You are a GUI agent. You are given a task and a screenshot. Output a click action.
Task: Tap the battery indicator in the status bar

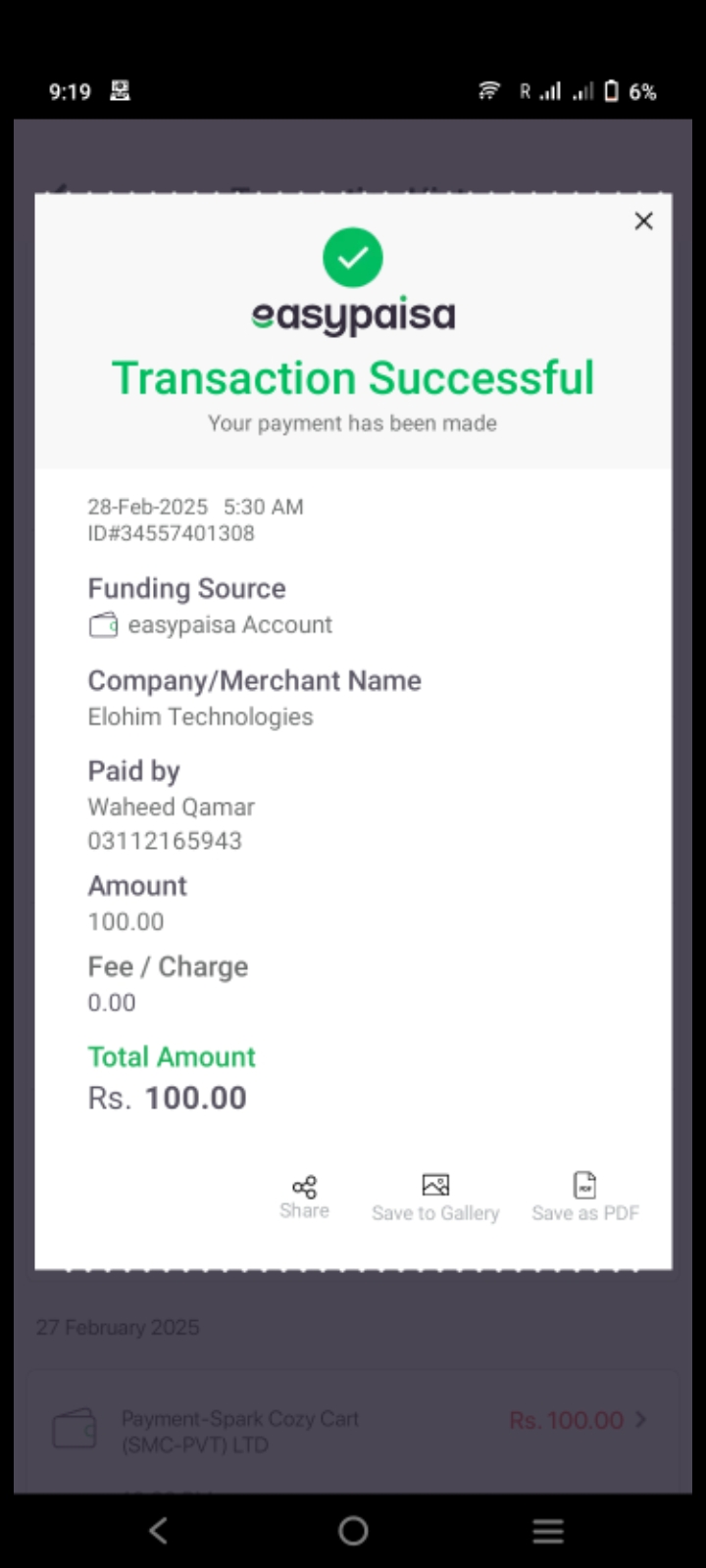point(612,92)
